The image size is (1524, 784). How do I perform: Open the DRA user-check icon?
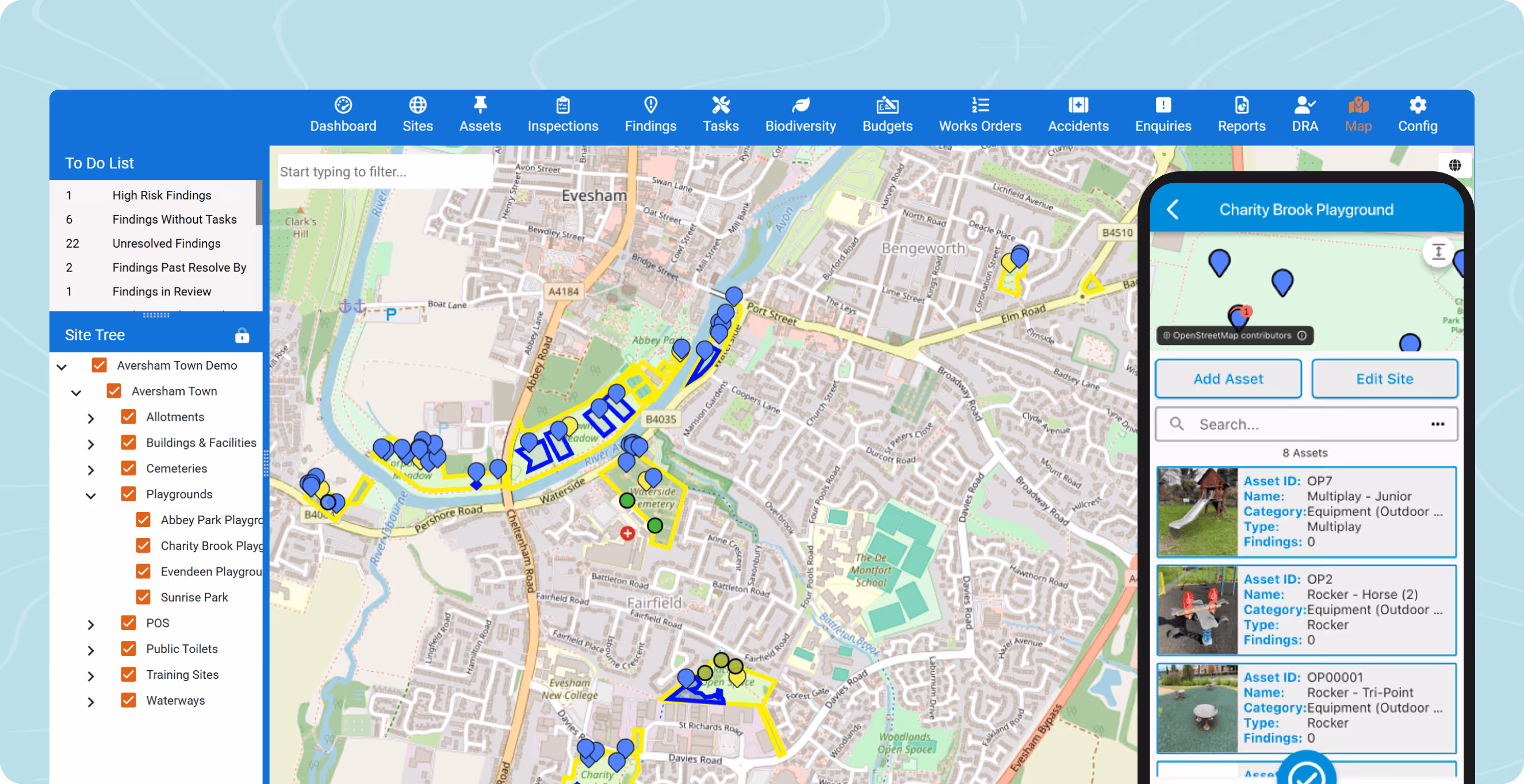click(x=1304, y=105)
